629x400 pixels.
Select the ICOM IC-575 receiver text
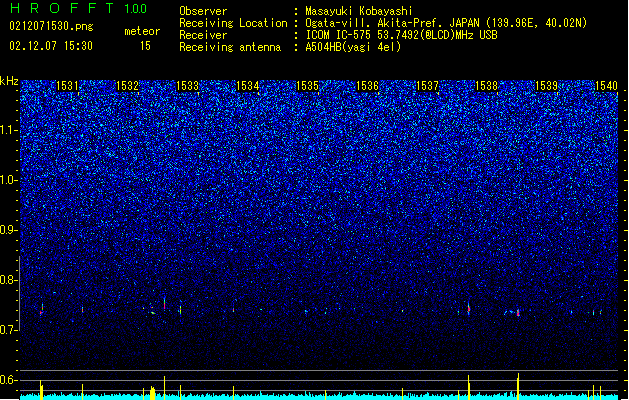point(401,35)
